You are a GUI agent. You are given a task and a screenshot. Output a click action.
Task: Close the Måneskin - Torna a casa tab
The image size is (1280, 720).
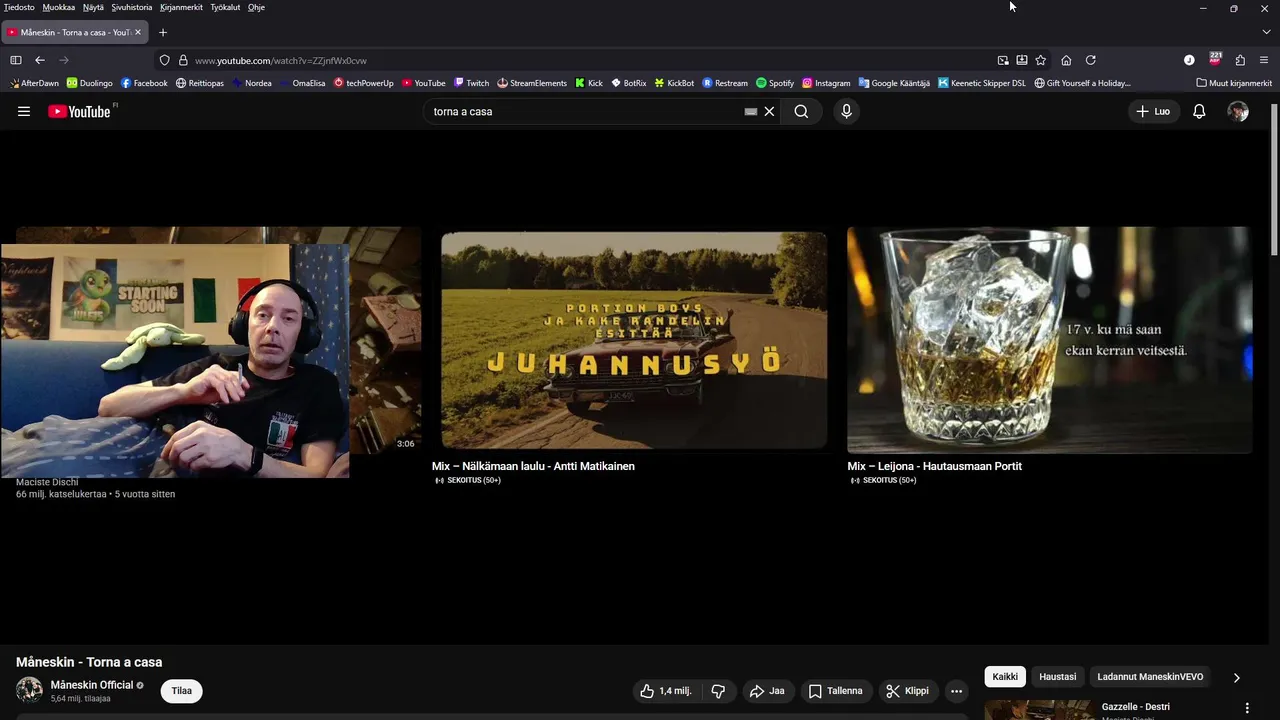tap(138, 32)
